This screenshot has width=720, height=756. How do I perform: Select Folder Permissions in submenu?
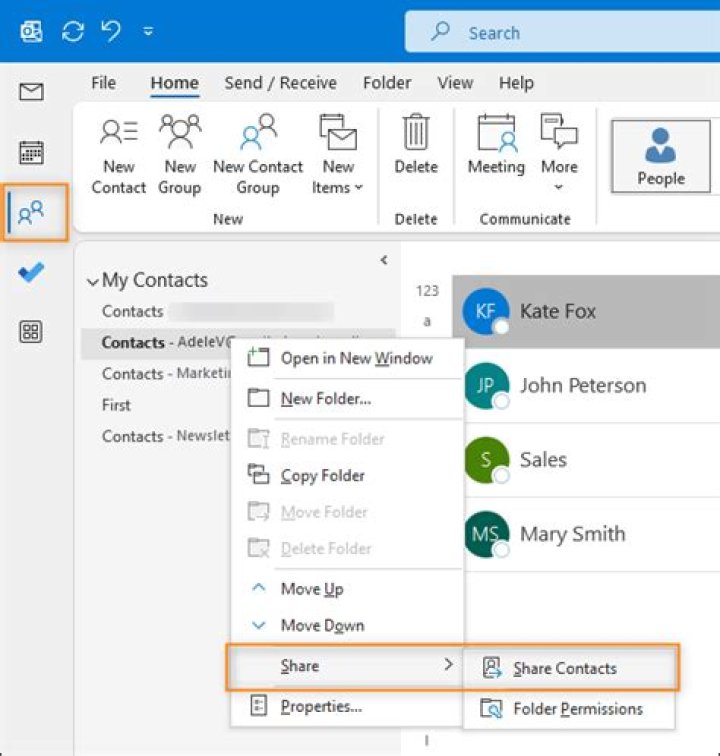pos(577,709)
